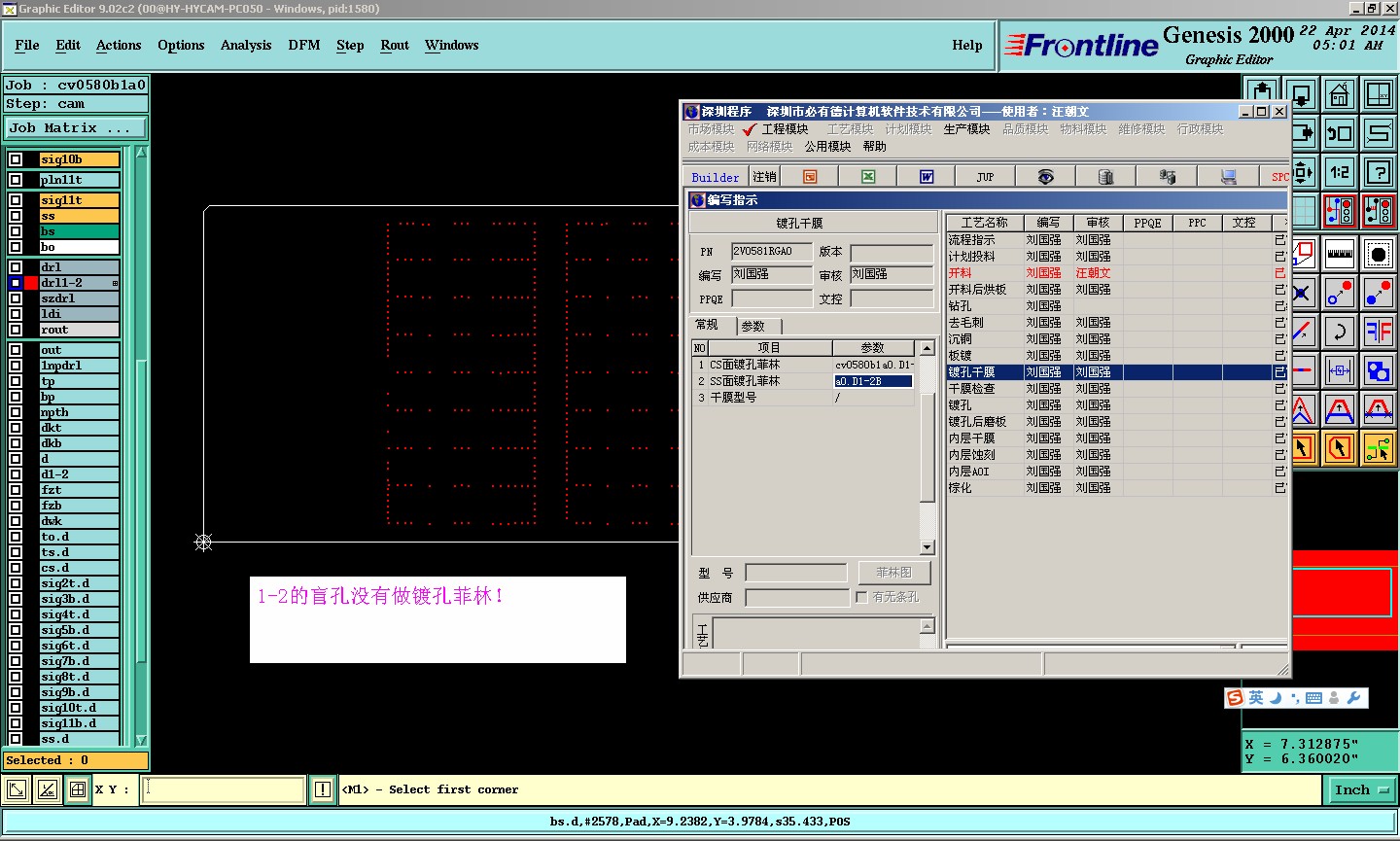Click the black octagon pad icon
The image size is (1400, 841).
pos(1379,254)
